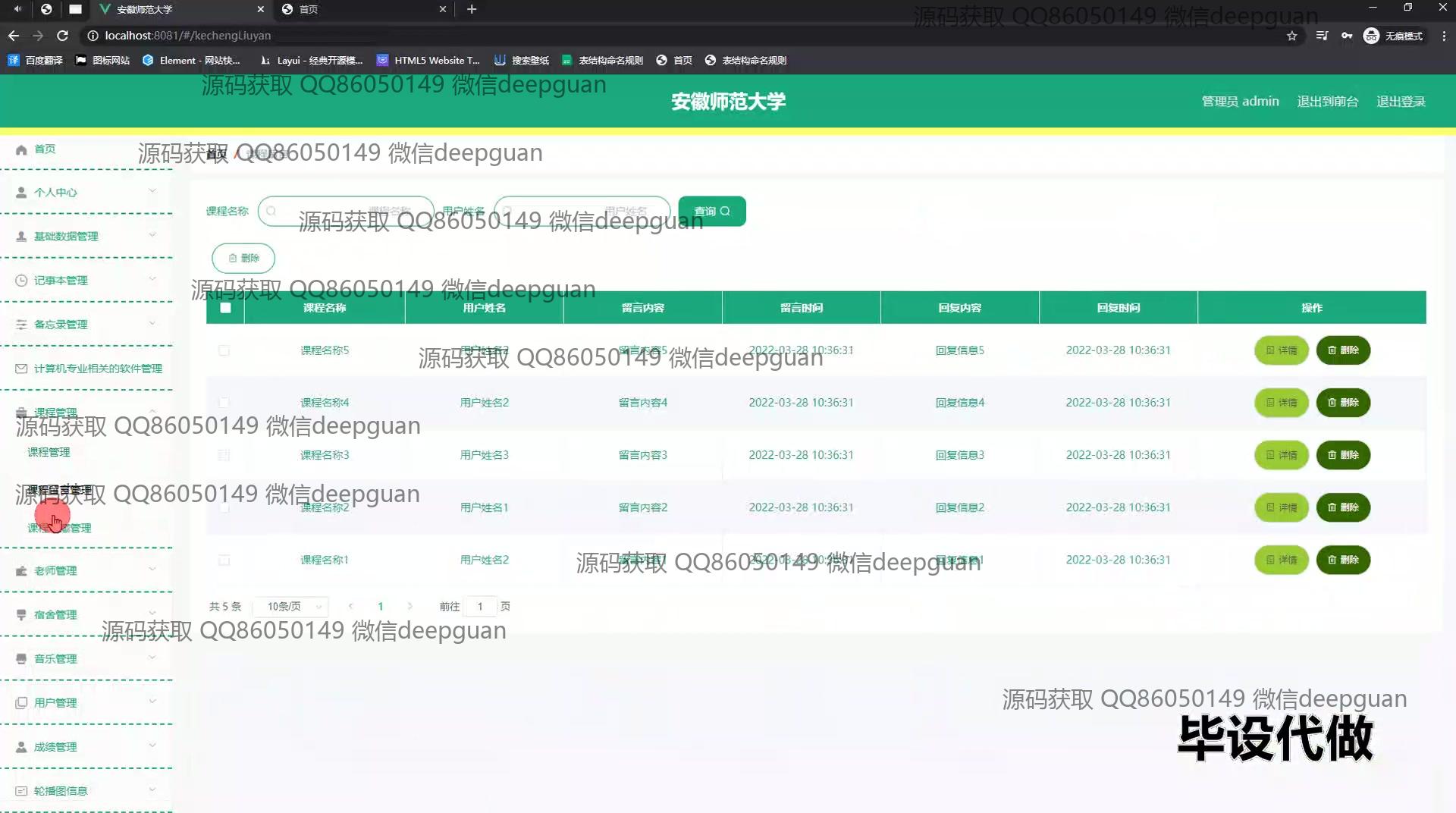Viewport: 1456px width, 813px height.
Task: Bookmark this page with the star icon
Action: pos(1291,36)
